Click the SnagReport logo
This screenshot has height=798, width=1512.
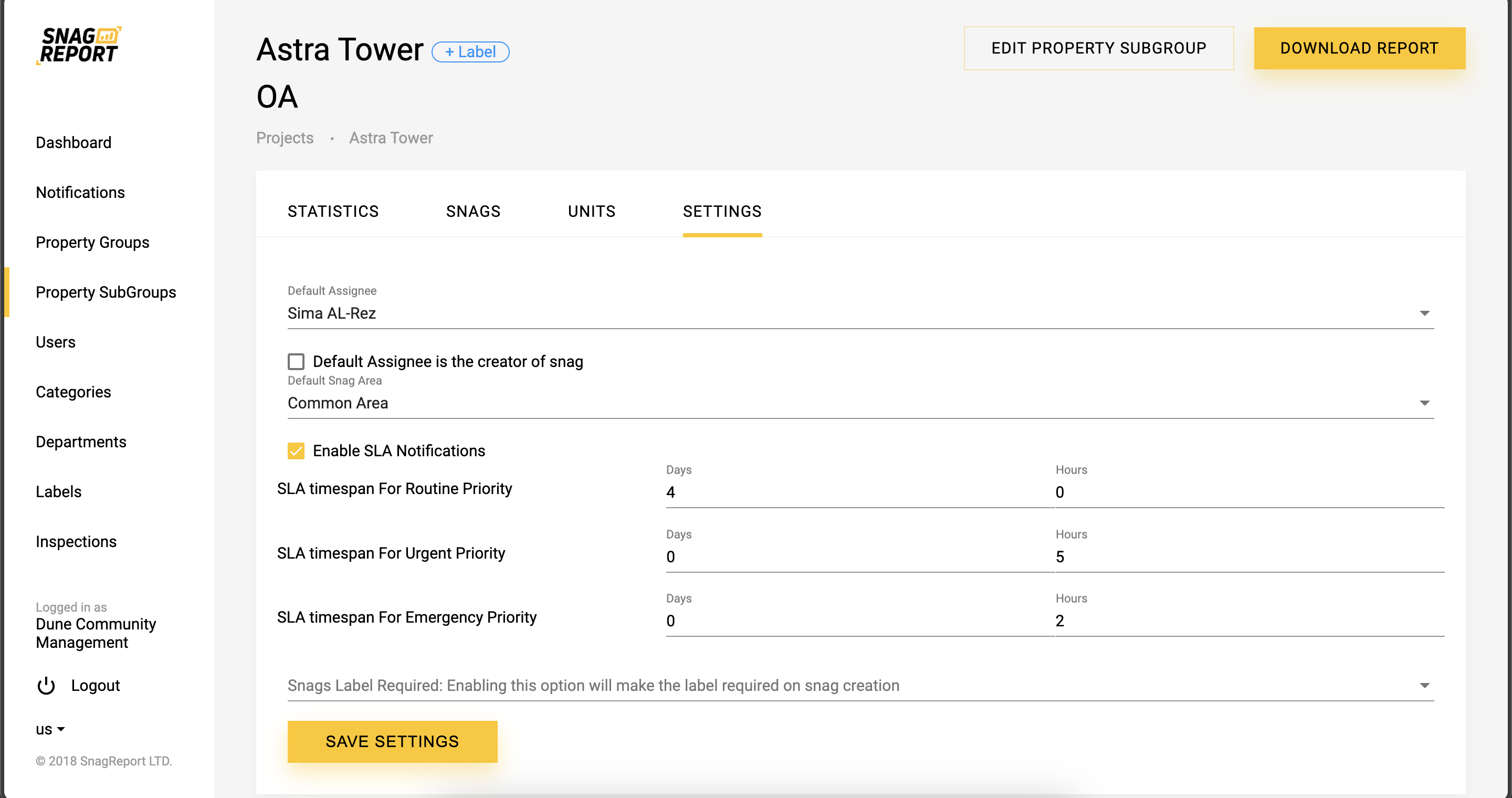(79, 45)
